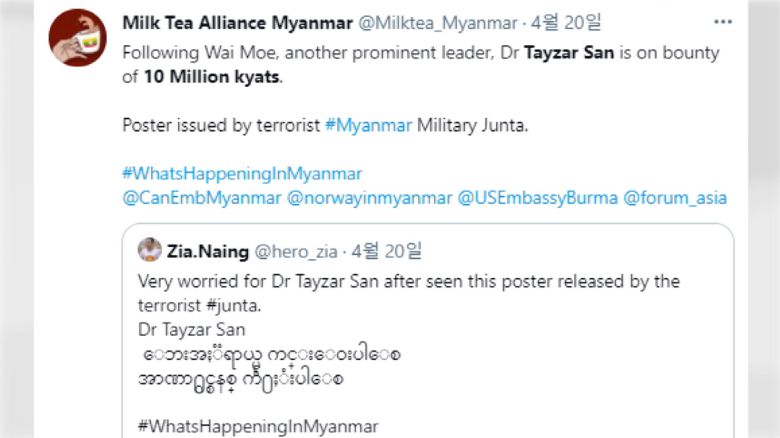780x438 pixels.
Task: Click Zia.Naing's small profile avatar
Action: 150,251
